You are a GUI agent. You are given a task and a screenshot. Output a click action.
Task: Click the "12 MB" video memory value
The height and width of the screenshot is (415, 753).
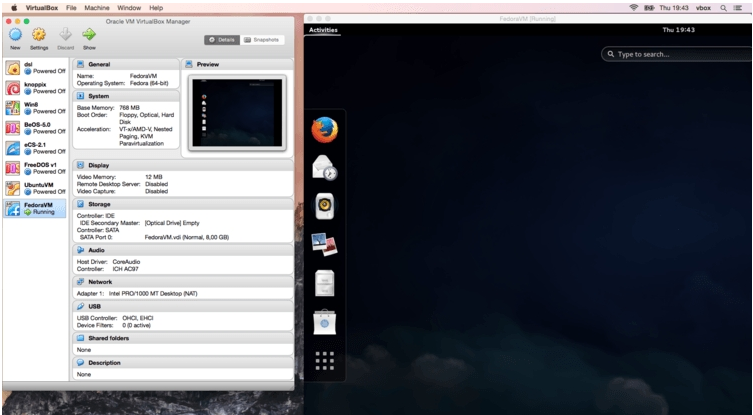pos(154,177)
